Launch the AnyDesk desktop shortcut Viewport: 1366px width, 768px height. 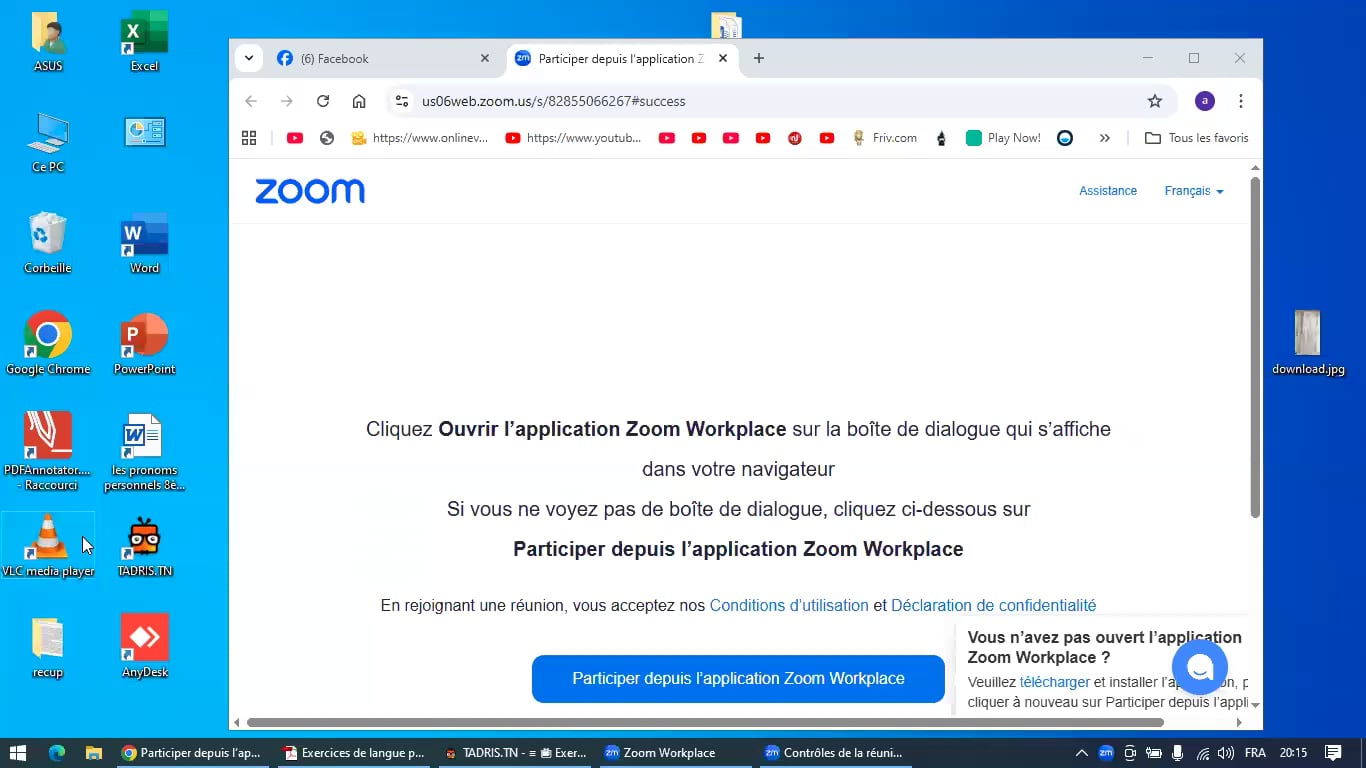coord(144,647)
